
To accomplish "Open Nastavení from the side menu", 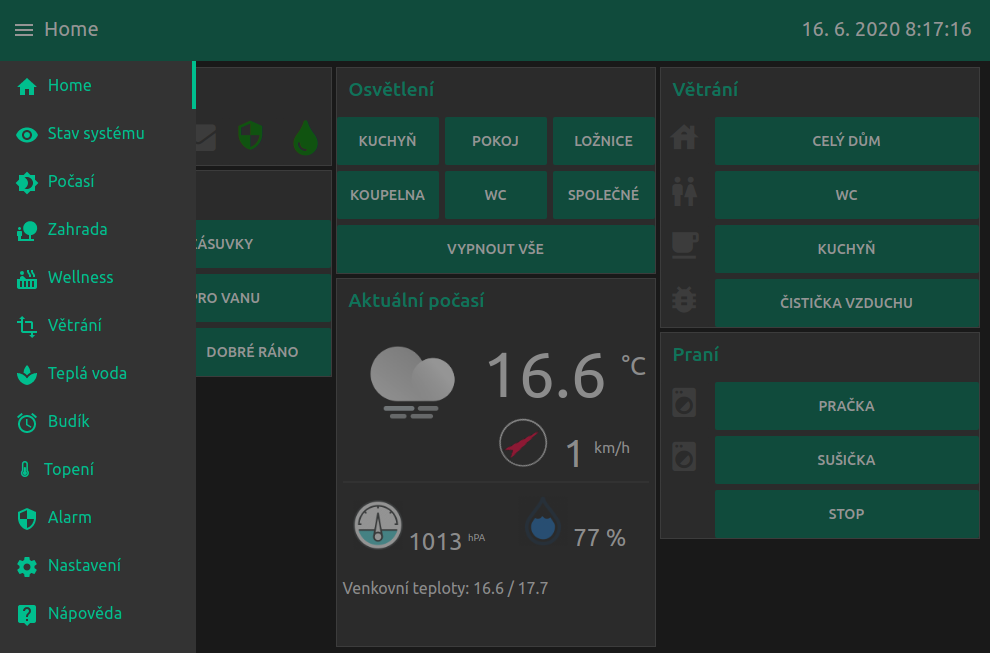I will (x=84, y=566).
